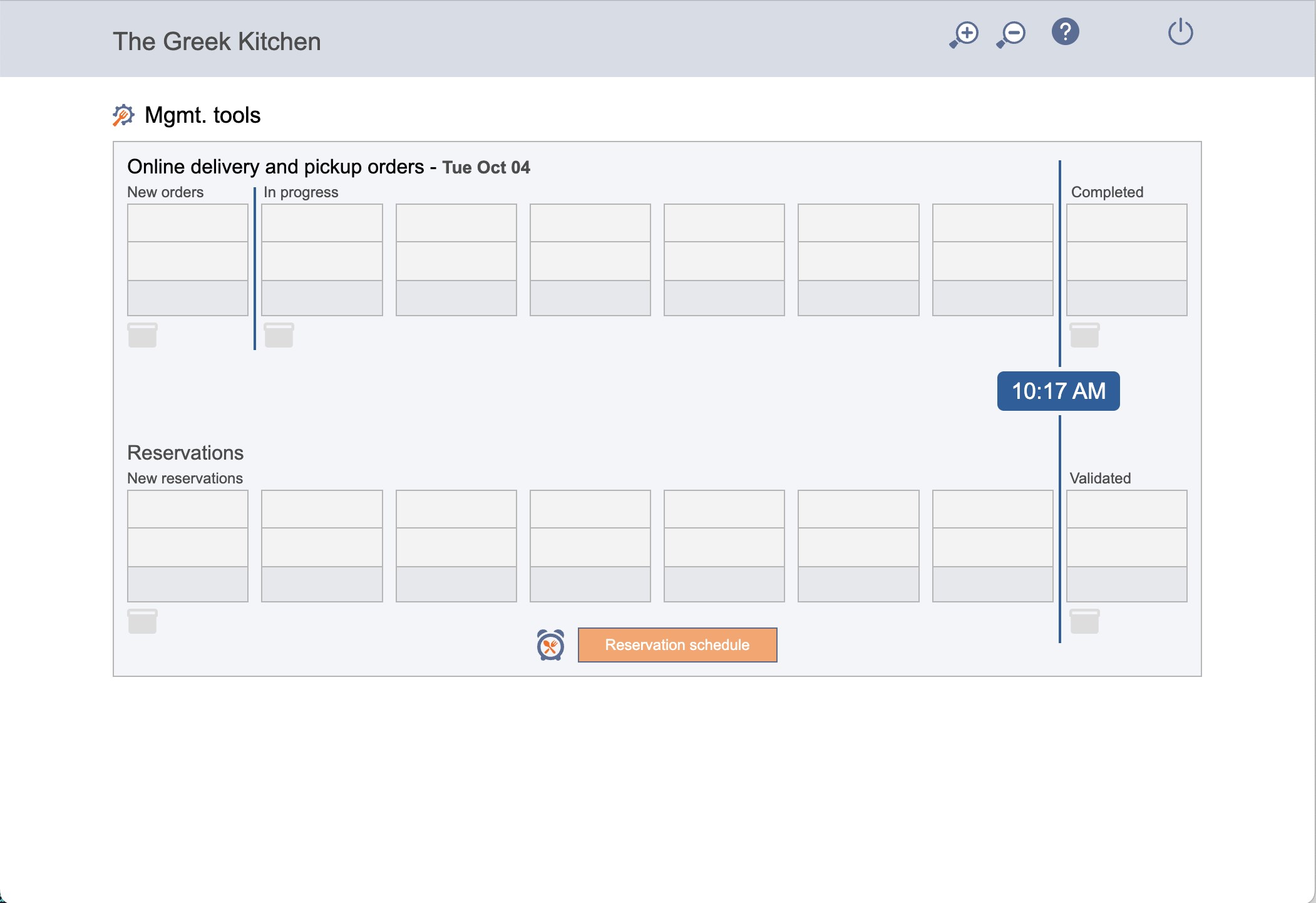The width and height of the screenshot is (1316, 903).
Task: Select the empty New orders card
Action: 188,260
